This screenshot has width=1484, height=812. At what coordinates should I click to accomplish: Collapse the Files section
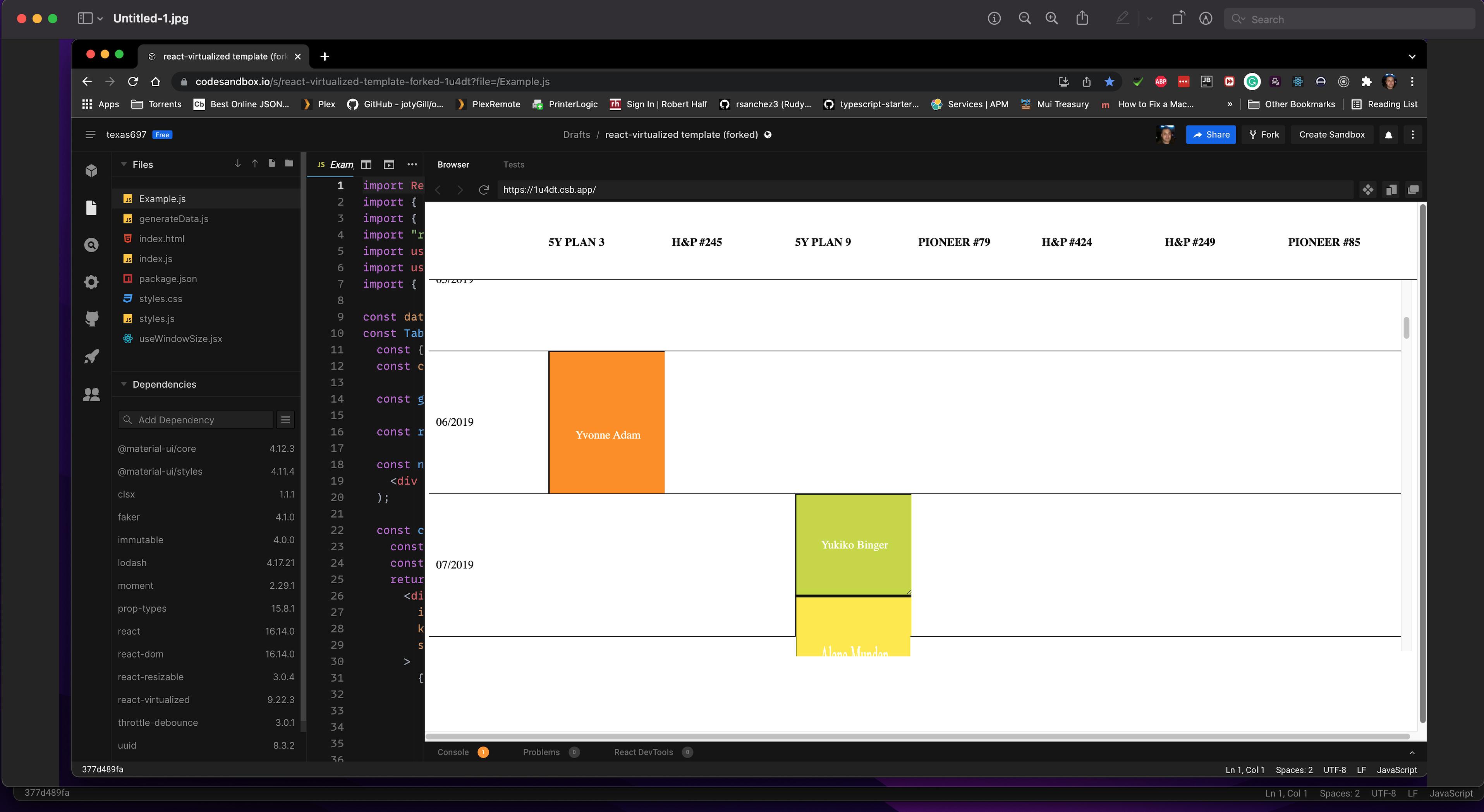tap(123, 165)
